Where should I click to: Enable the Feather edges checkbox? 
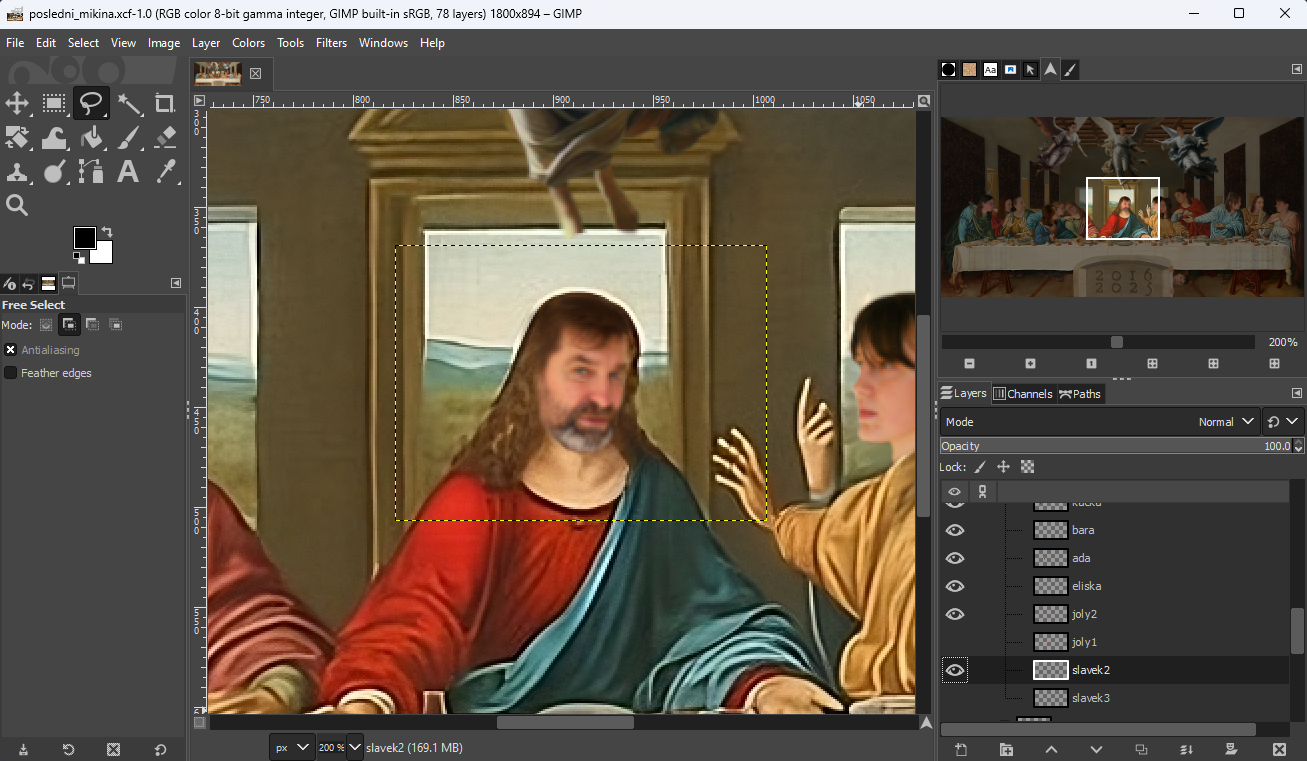(11, 373)
